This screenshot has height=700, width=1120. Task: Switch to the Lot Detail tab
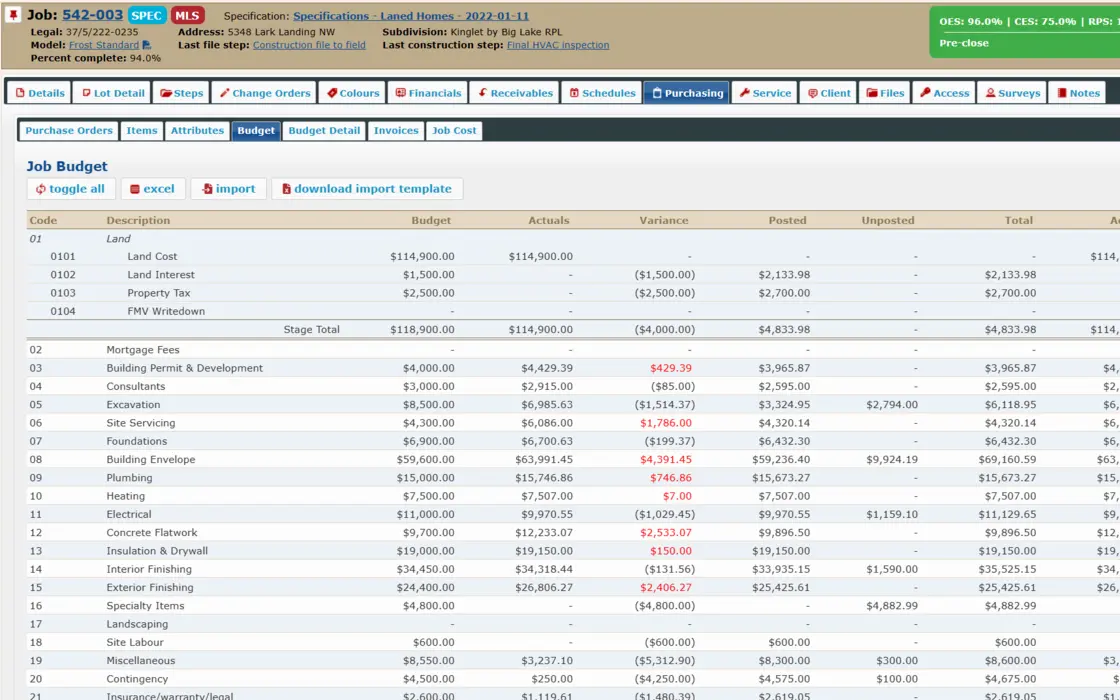click(112, 93)
